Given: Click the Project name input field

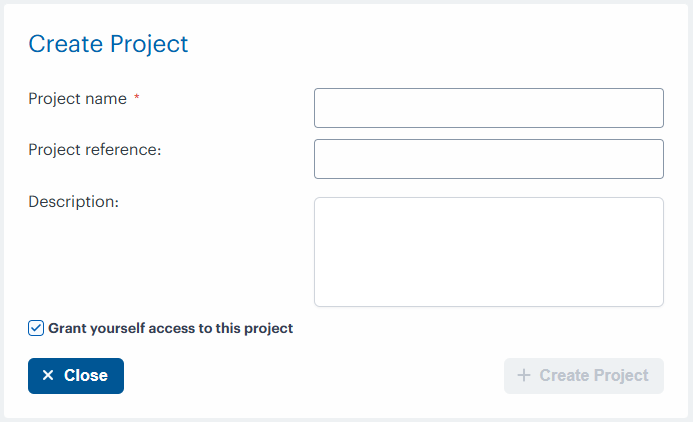Looking at the screenshot, I should 488,108.
